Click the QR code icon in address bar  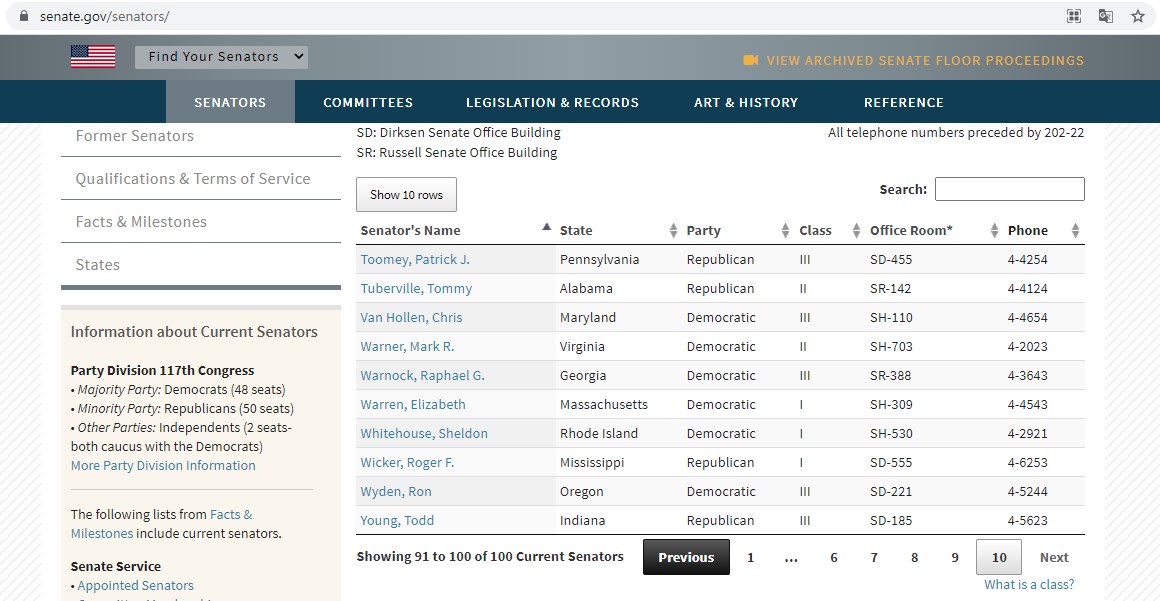(x=1074, y=16)
